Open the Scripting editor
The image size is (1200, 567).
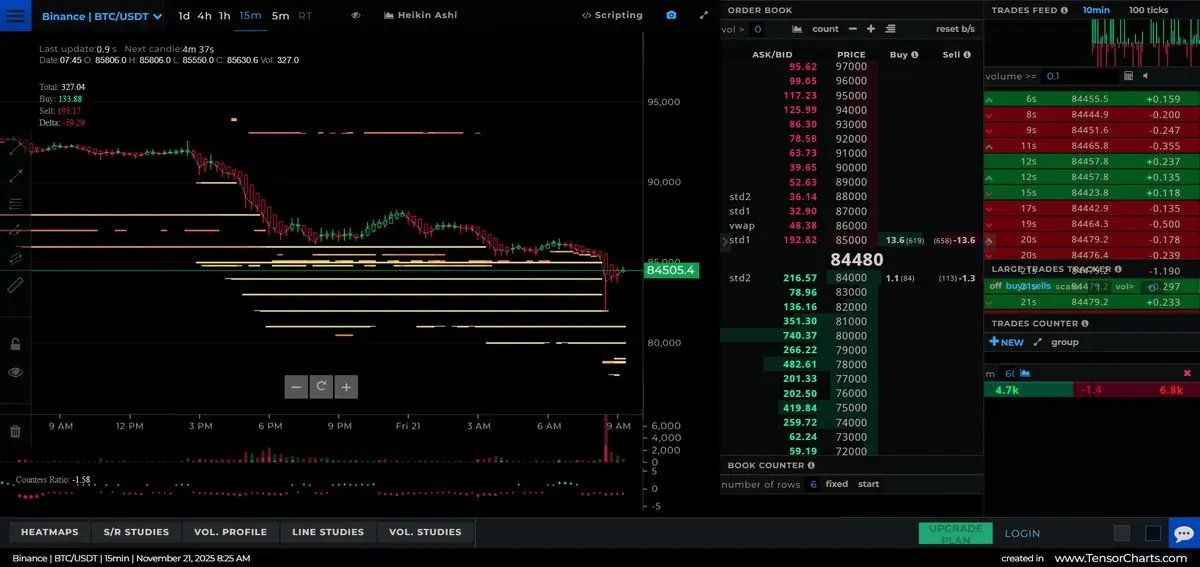pos(612,15)
